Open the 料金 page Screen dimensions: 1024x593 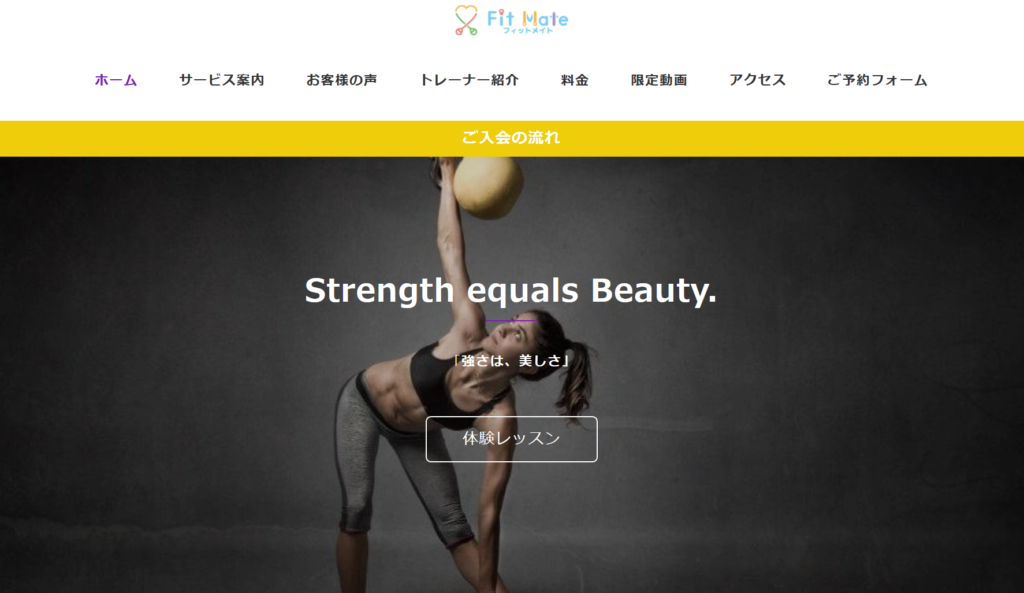[575, 80]
